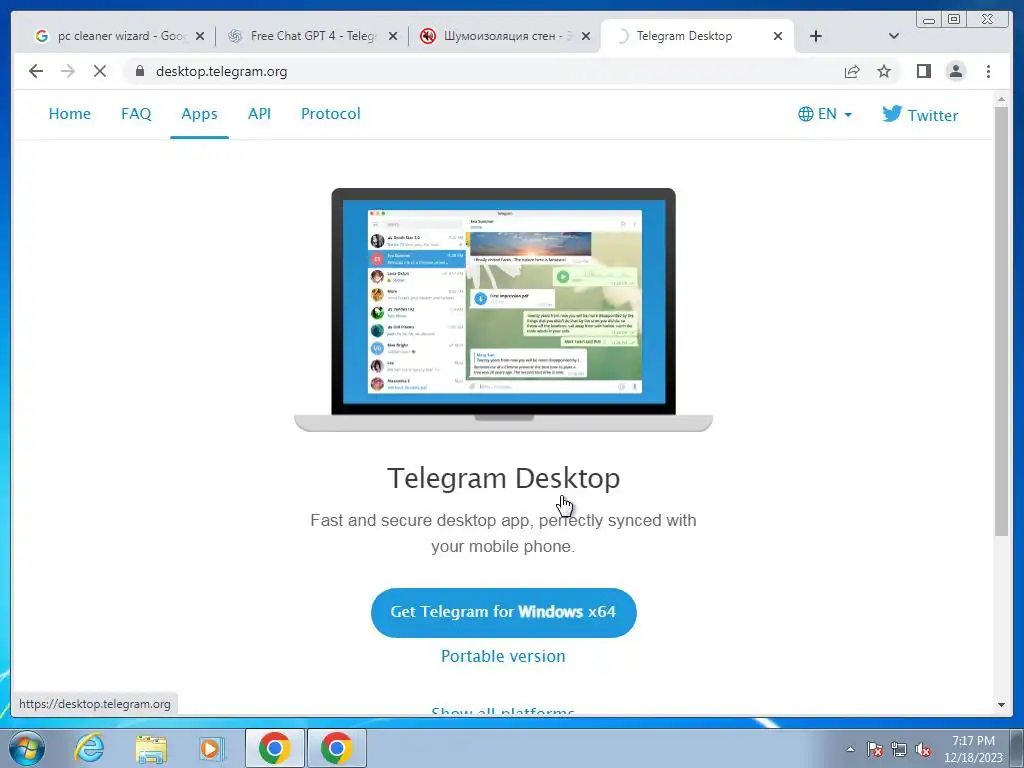
Task: Open the FAQ navigation link
Action: (x=136, y=114)
